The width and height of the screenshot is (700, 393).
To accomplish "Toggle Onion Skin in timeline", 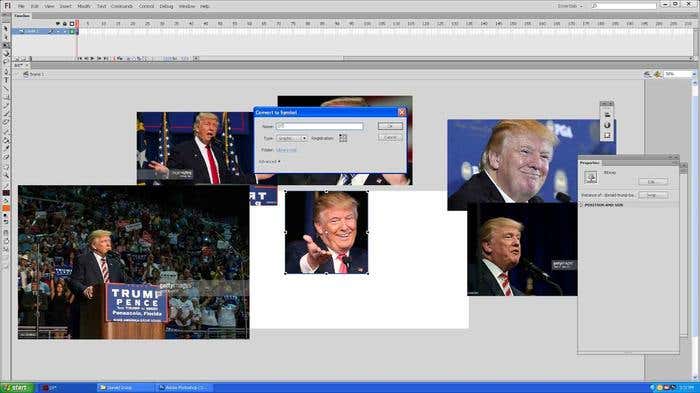I will tap(128, 59).
